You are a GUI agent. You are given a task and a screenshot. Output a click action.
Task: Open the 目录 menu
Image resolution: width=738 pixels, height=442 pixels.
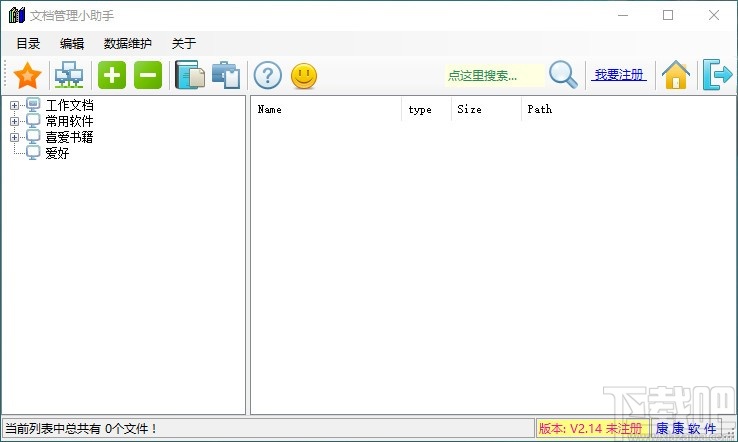tap(28, 43)
